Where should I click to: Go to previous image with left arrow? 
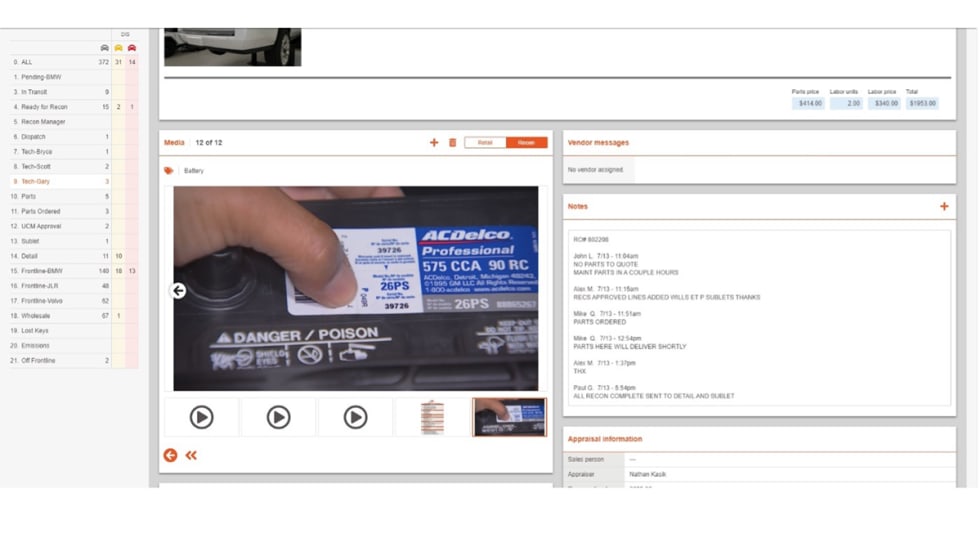click(179, 291)
